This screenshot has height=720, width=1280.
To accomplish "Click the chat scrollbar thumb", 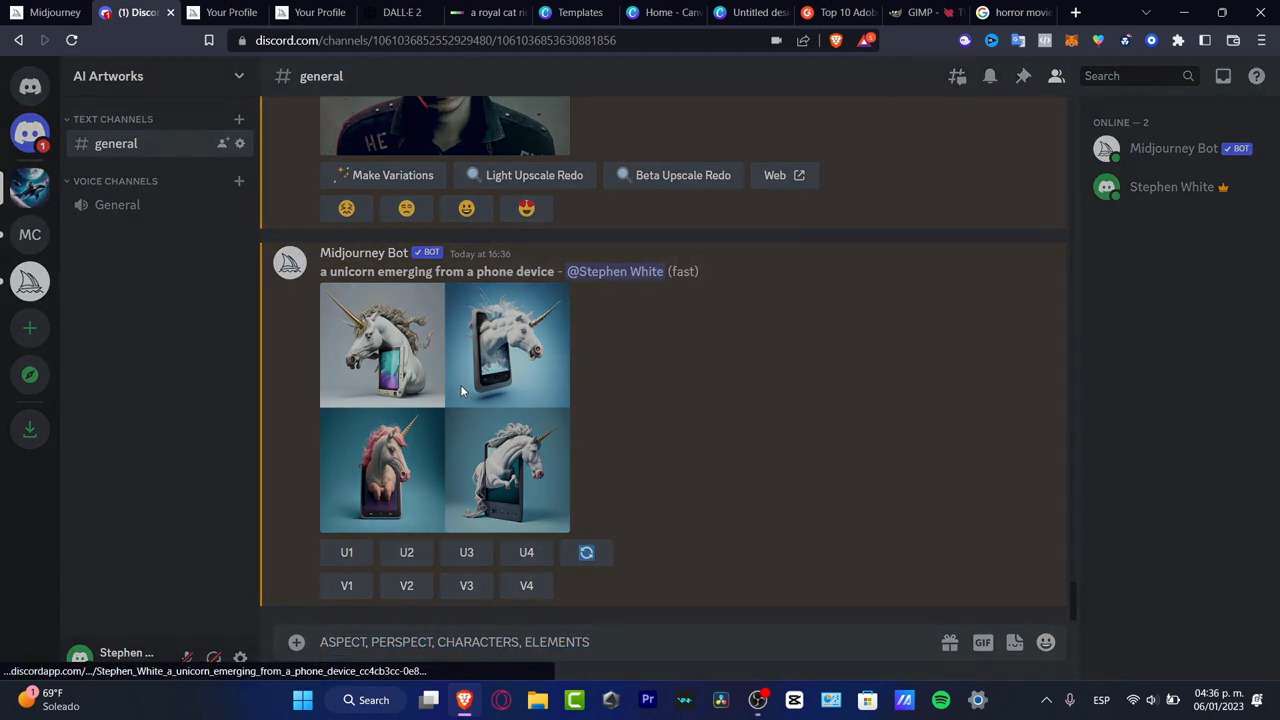I will click(x=1073, y=601).
